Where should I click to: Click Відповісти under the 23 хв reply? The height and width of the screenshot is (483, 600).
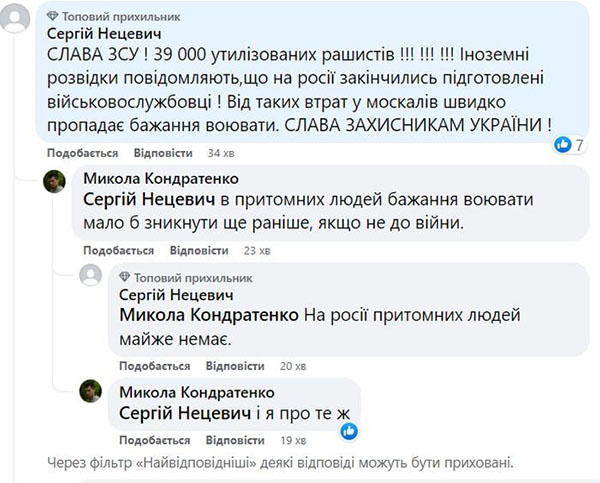point(199,250)
